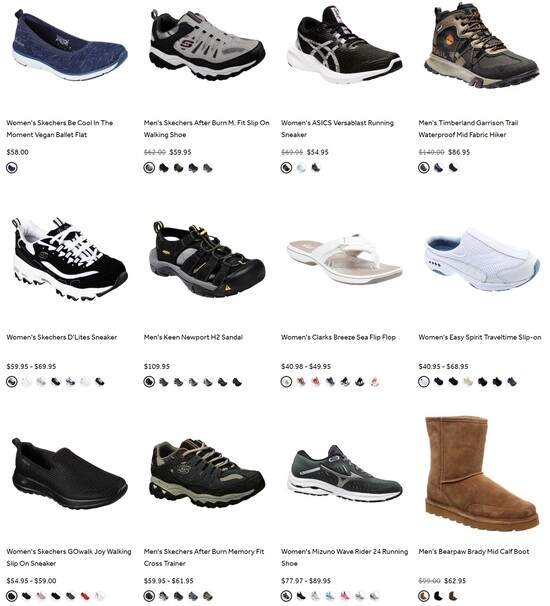Select the navy swatch under Skechers ballet flat

(12, 168)
